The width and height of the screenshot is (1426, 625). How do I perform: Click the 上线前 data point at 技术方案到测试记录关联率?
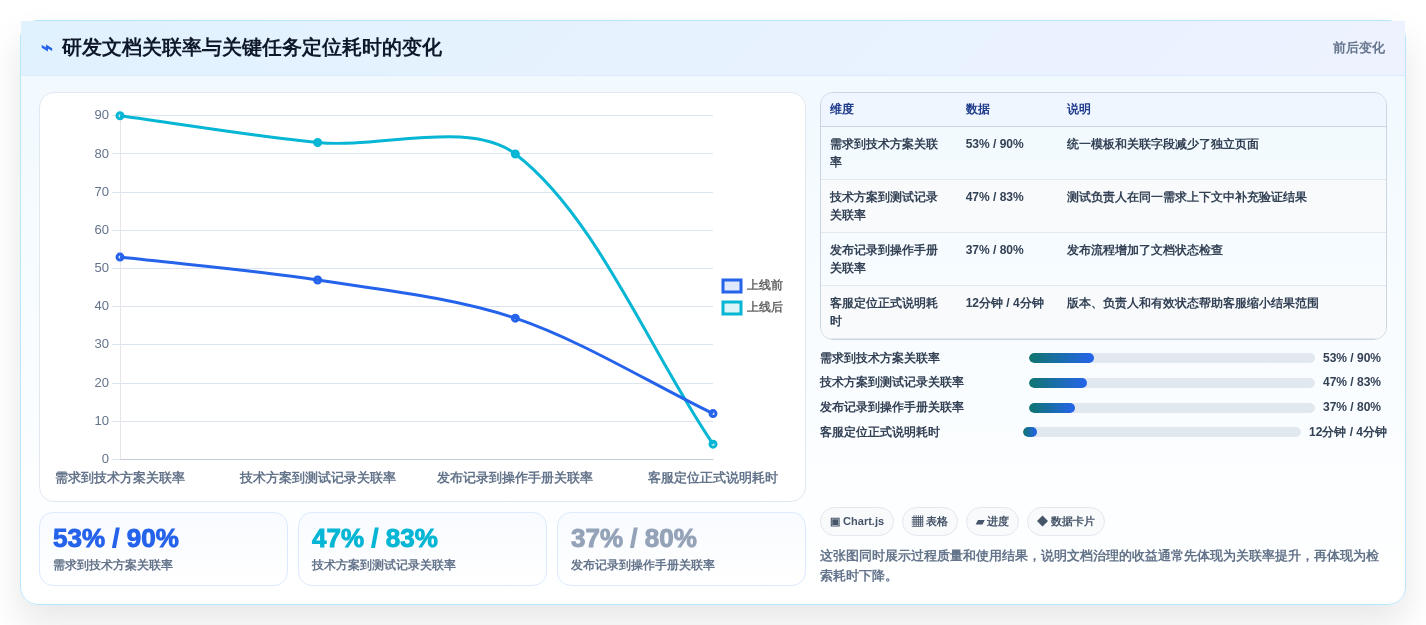(318, 280)
